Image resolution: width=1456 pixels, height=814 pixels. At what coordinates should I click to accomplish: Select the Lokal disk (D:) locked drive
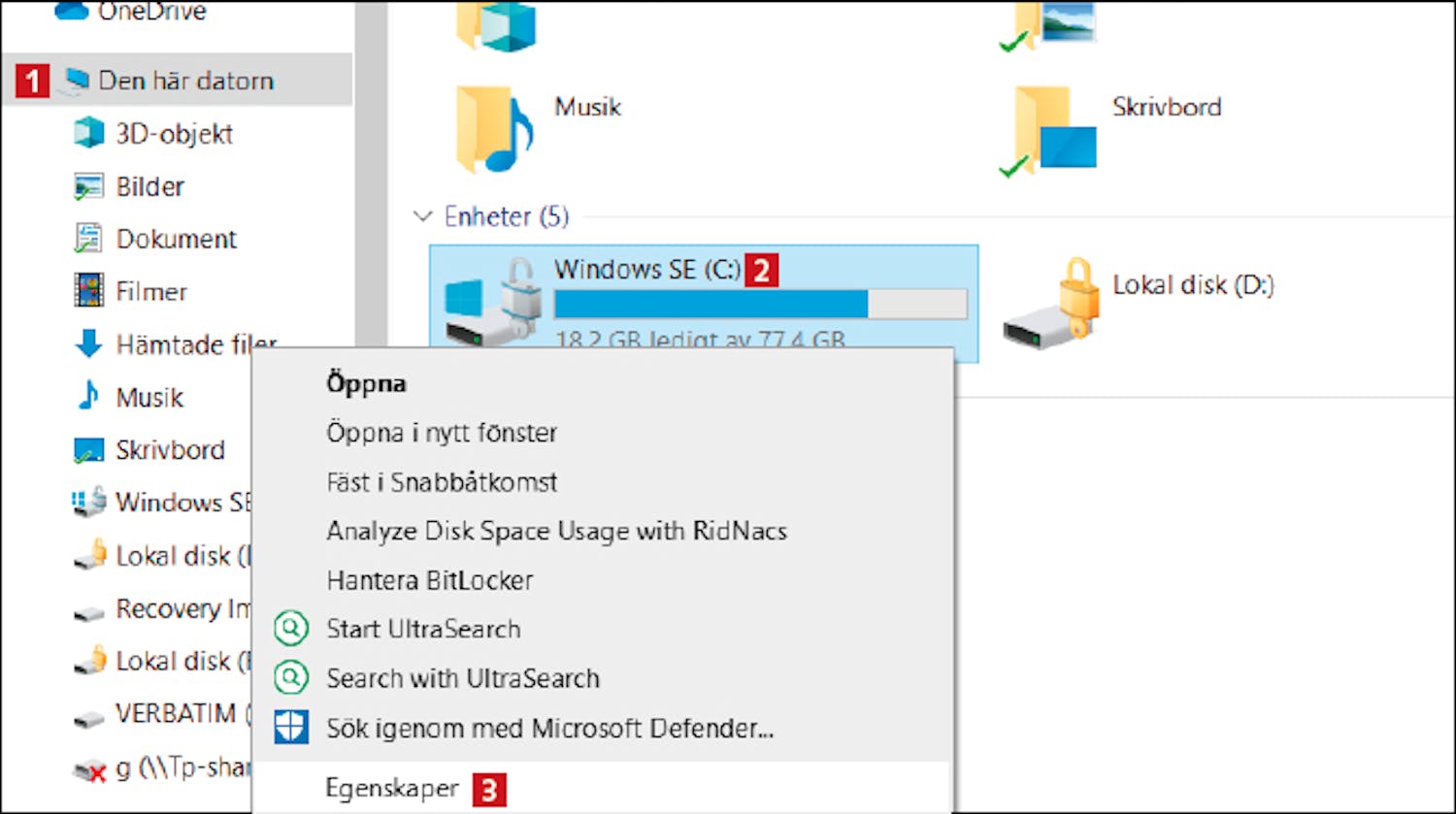pyautogui.click(x=1139, y=303)
